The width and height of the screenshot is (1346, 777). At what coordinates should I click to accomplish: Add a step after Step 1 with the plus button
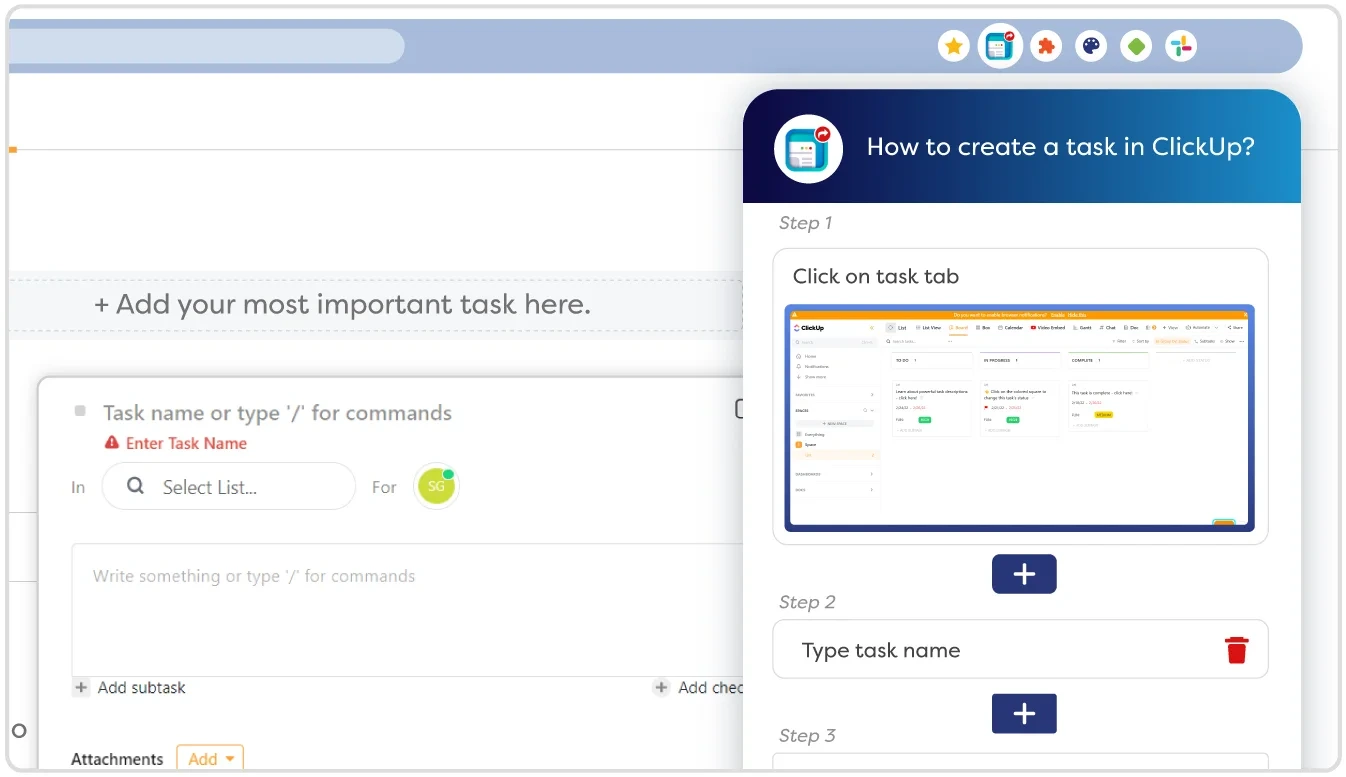pyautogui.click(x=1024, y=574)
